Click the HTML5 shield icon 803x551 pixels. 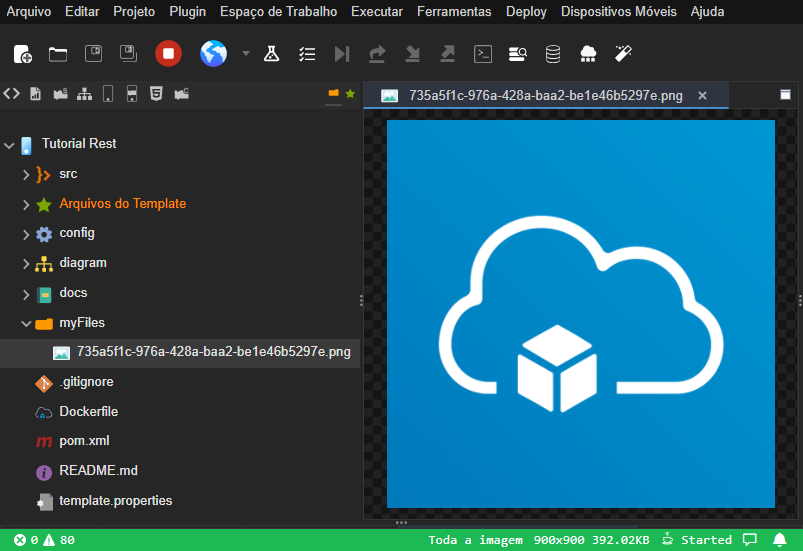[x=156, y=94]
